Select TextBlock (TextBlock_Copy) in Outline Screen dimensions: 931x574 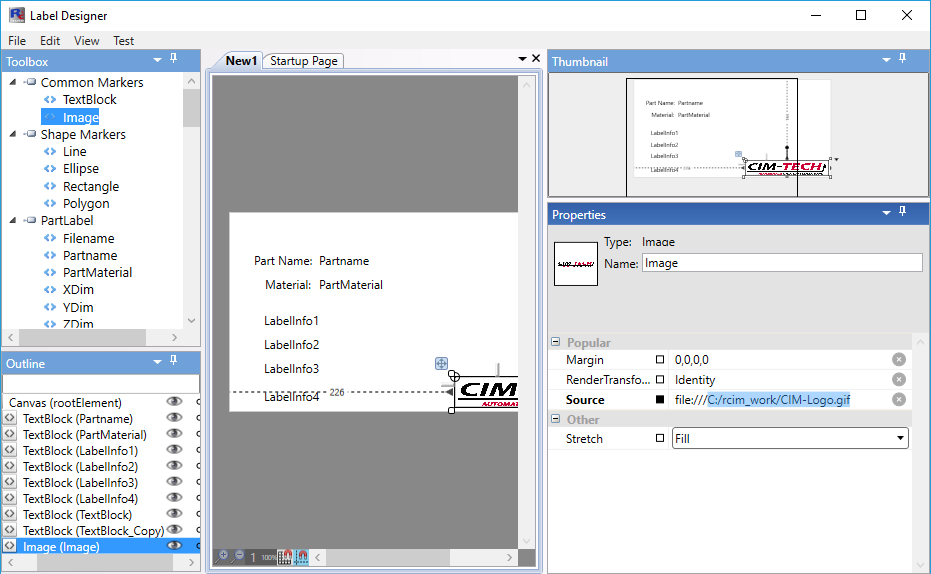point(93,530)
